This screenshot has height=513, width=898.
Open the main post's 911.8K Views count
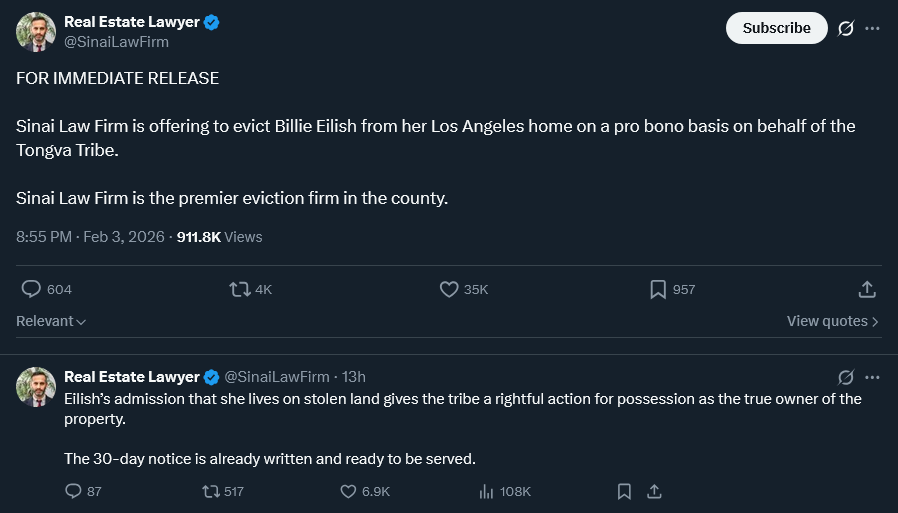[219, 237]
